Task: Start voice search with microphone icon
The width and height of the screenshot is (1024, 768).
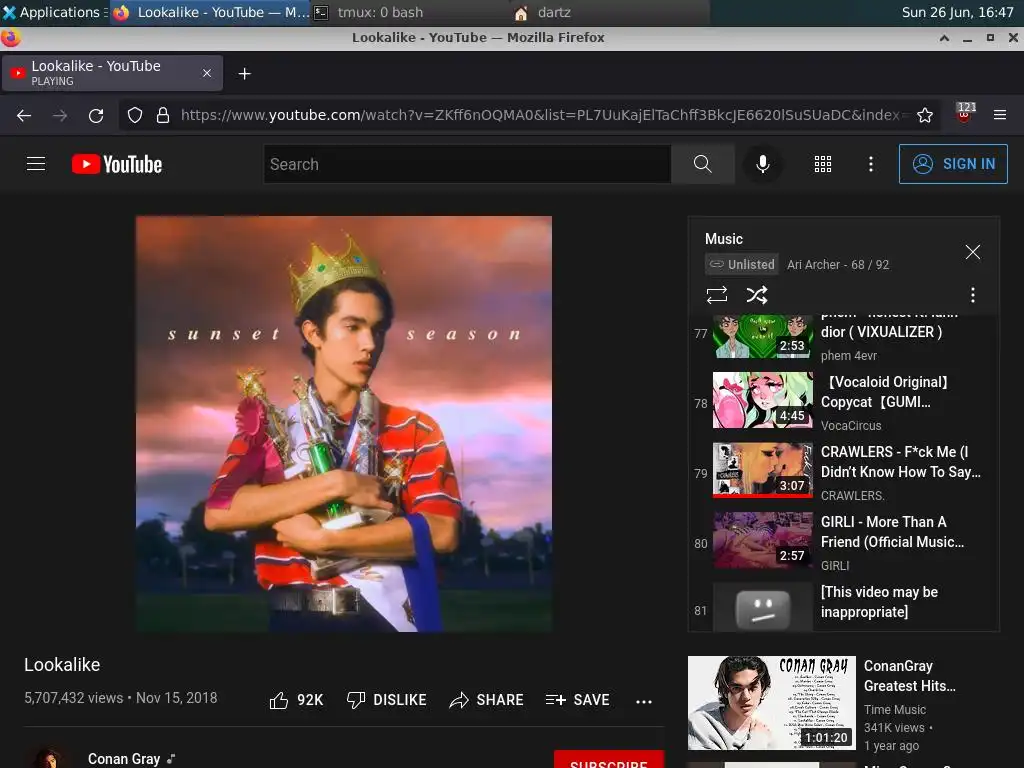Action: pyautogui.click(x=762, y=164)
